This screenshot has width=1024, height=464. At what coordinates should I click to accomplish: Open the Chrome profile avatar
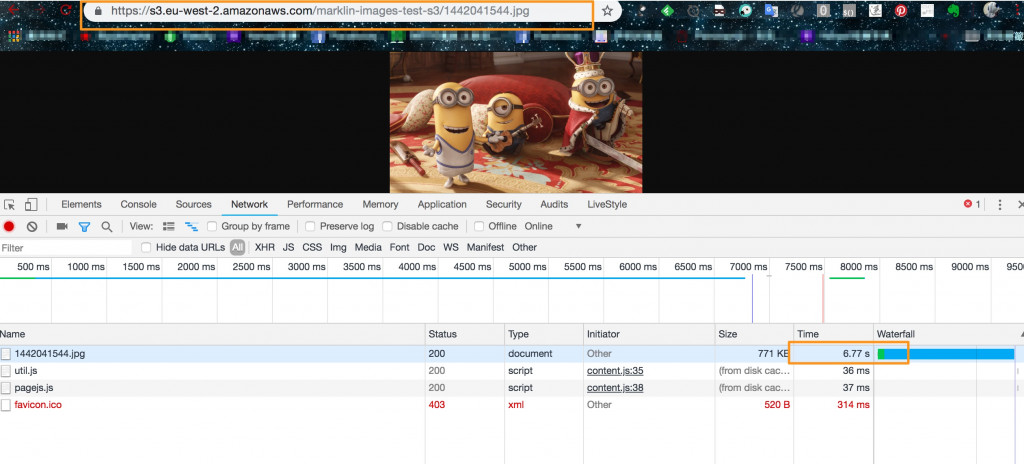[991, 10]
